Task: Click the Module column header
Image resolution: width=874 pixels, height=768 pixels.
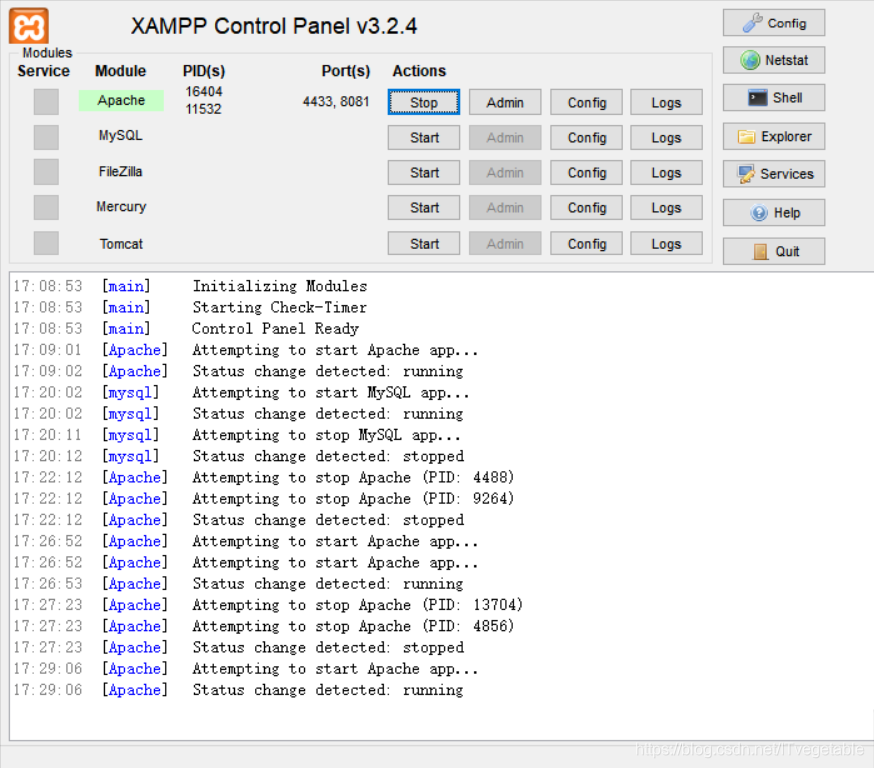Action: [x=120, y=71]
